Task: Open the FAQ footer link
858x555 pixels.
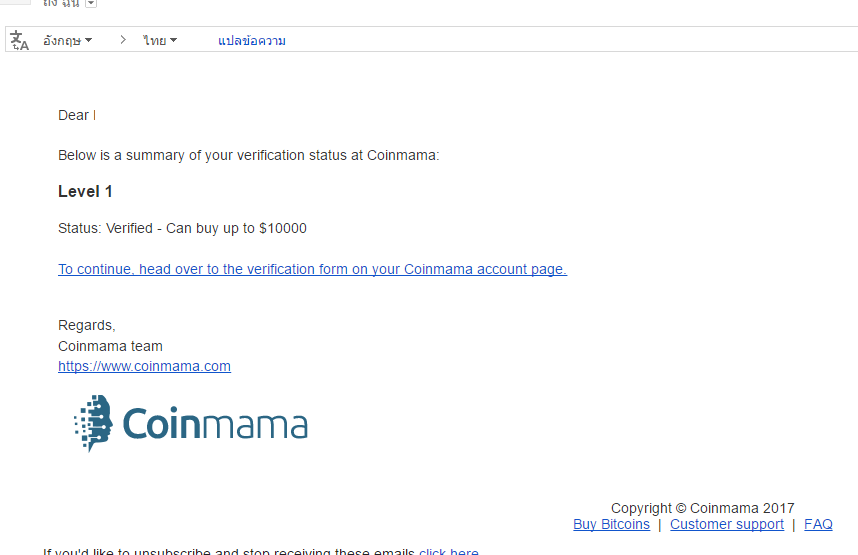Action: click(818, 524)
